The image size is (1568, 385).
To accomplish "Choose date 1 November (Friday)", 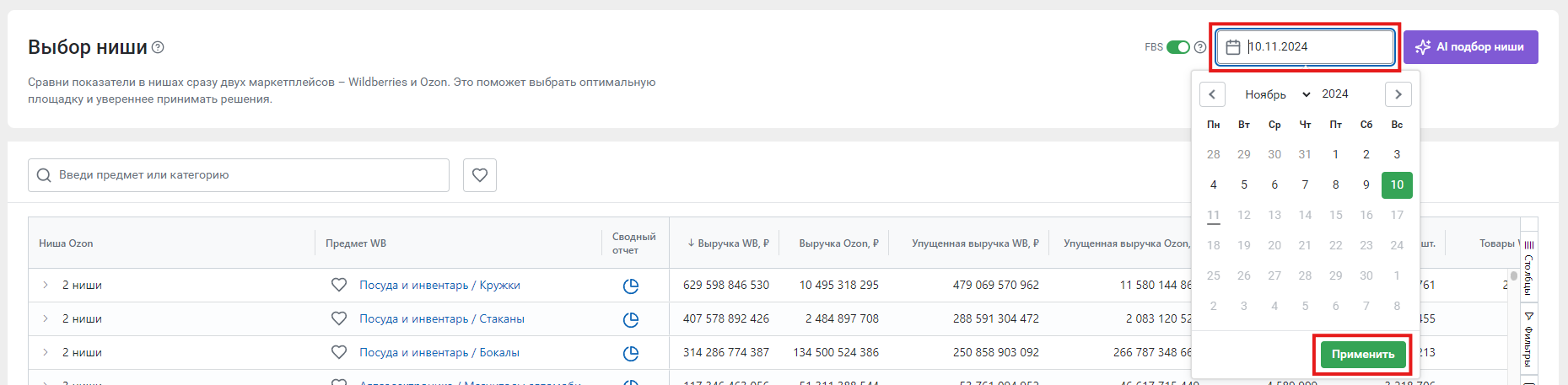I will tap(1335, 154).
